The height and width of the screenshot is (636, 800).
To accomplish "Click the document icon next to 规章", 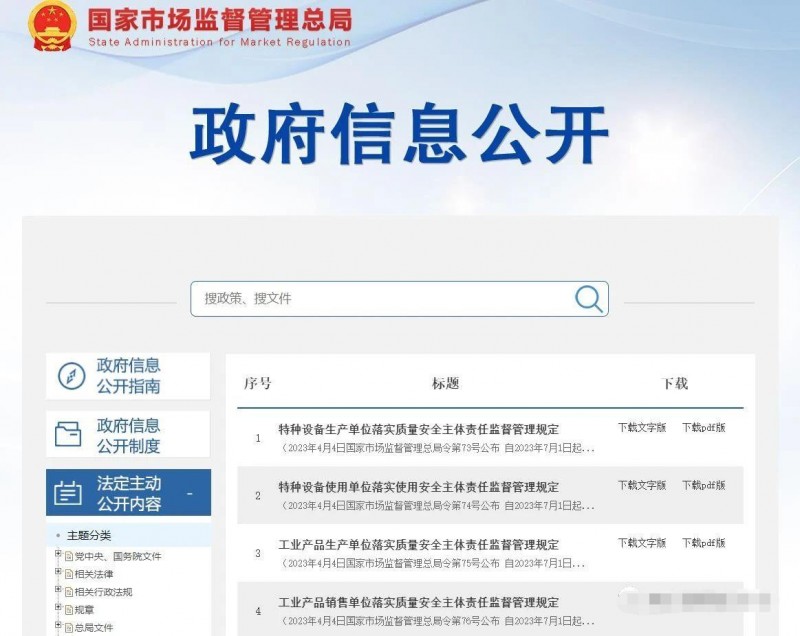I will point(69,609).
